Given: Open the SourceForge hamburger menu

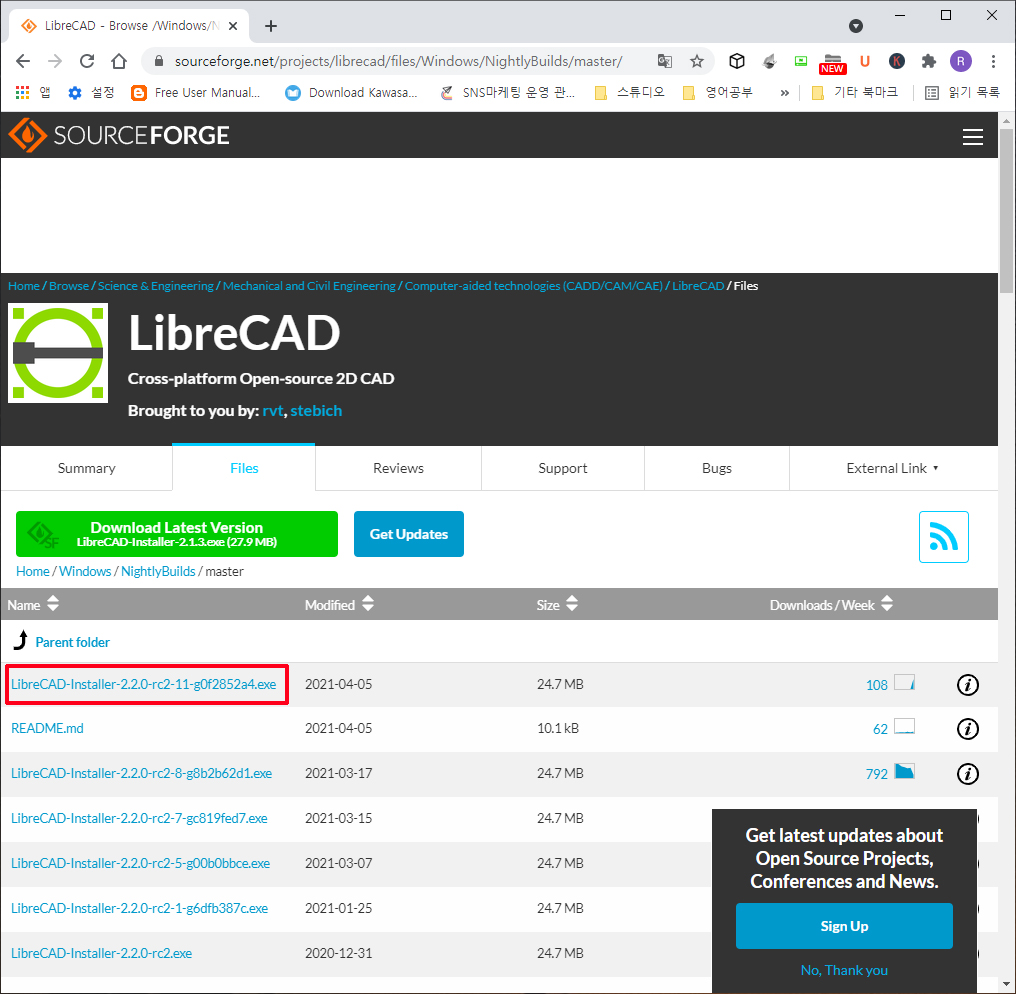Looking at the screenshot, I should point(973,136).
